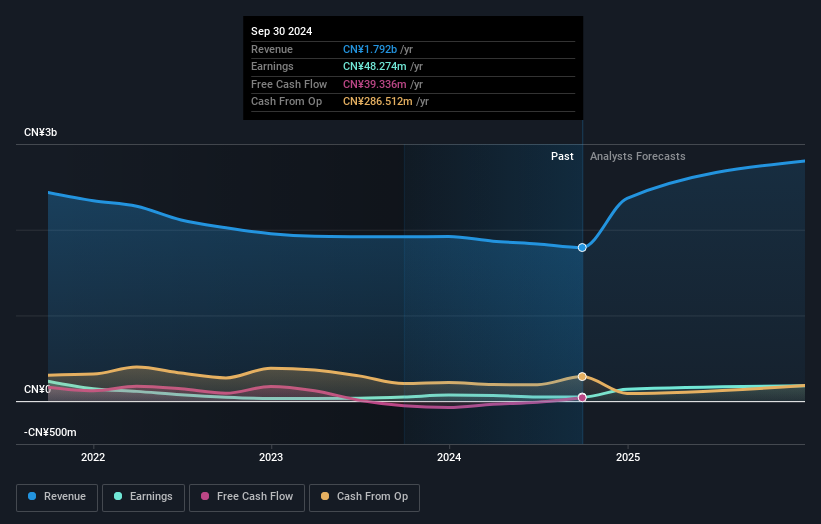Screen dimensions: 821x524
Task: Click the CN¥1.792b revenue value
Action: 370,49
